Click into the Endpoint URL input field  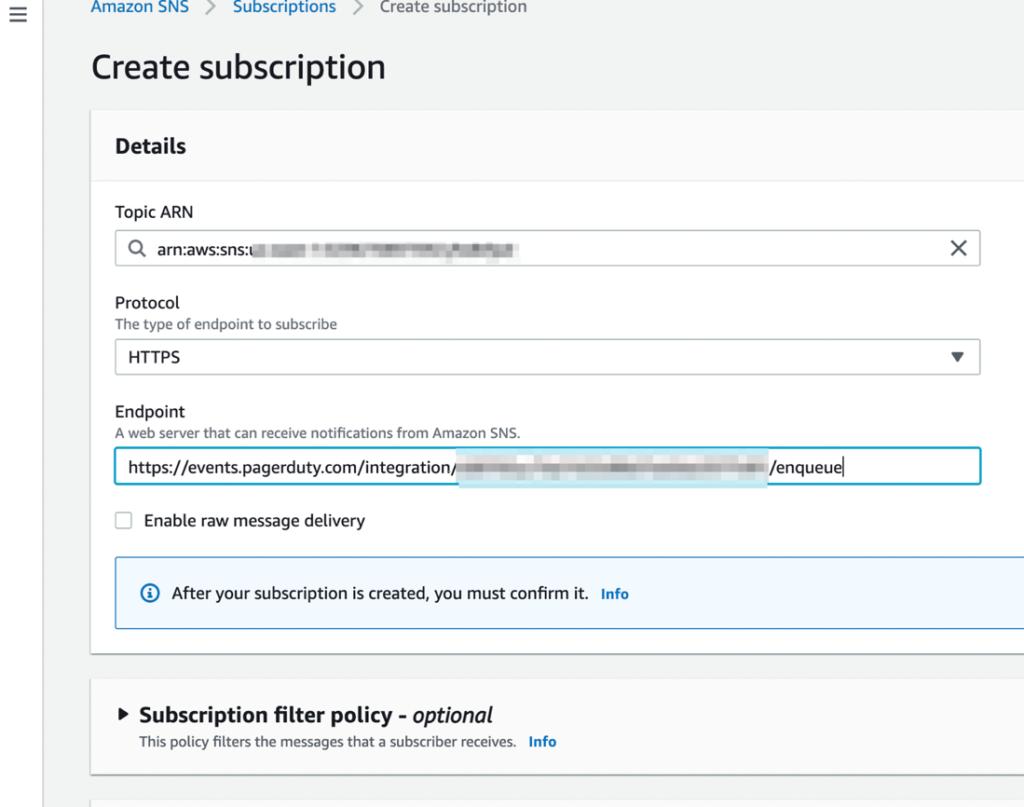click(548, 465)
